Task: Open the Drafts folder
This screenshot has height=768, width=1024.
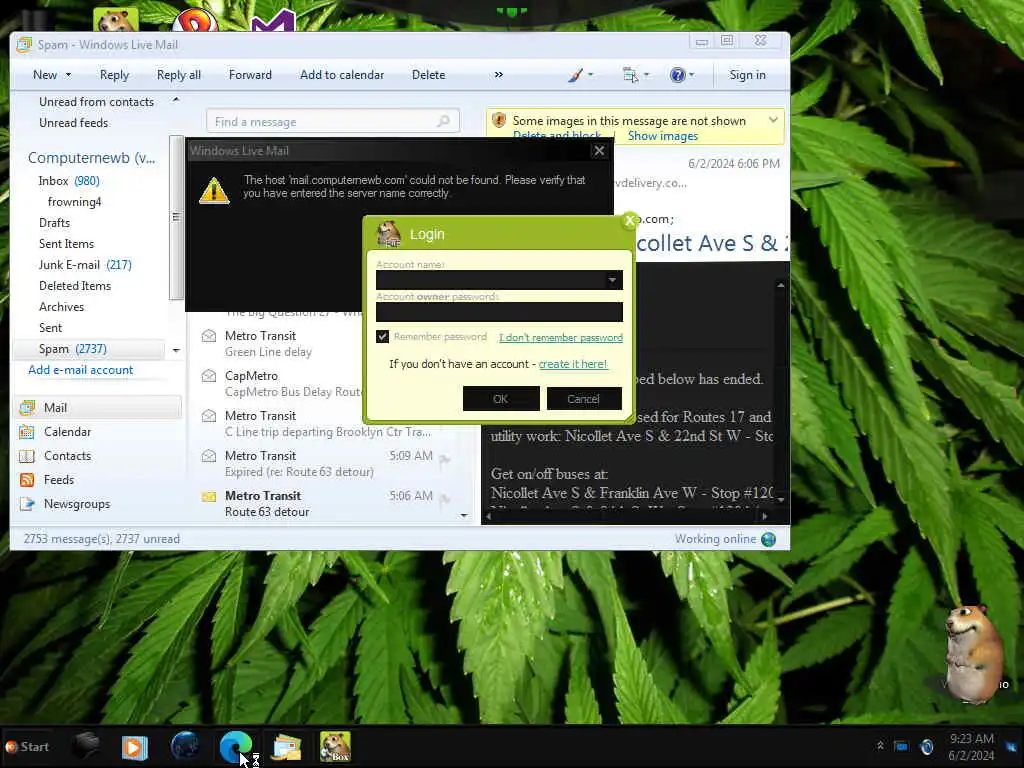Action: (54, 223)
